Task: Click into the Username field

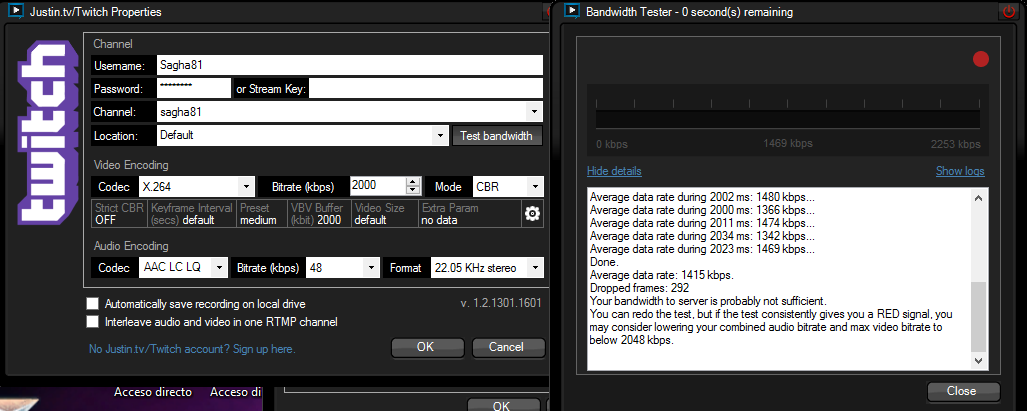Action: click(x=348, y=65)
